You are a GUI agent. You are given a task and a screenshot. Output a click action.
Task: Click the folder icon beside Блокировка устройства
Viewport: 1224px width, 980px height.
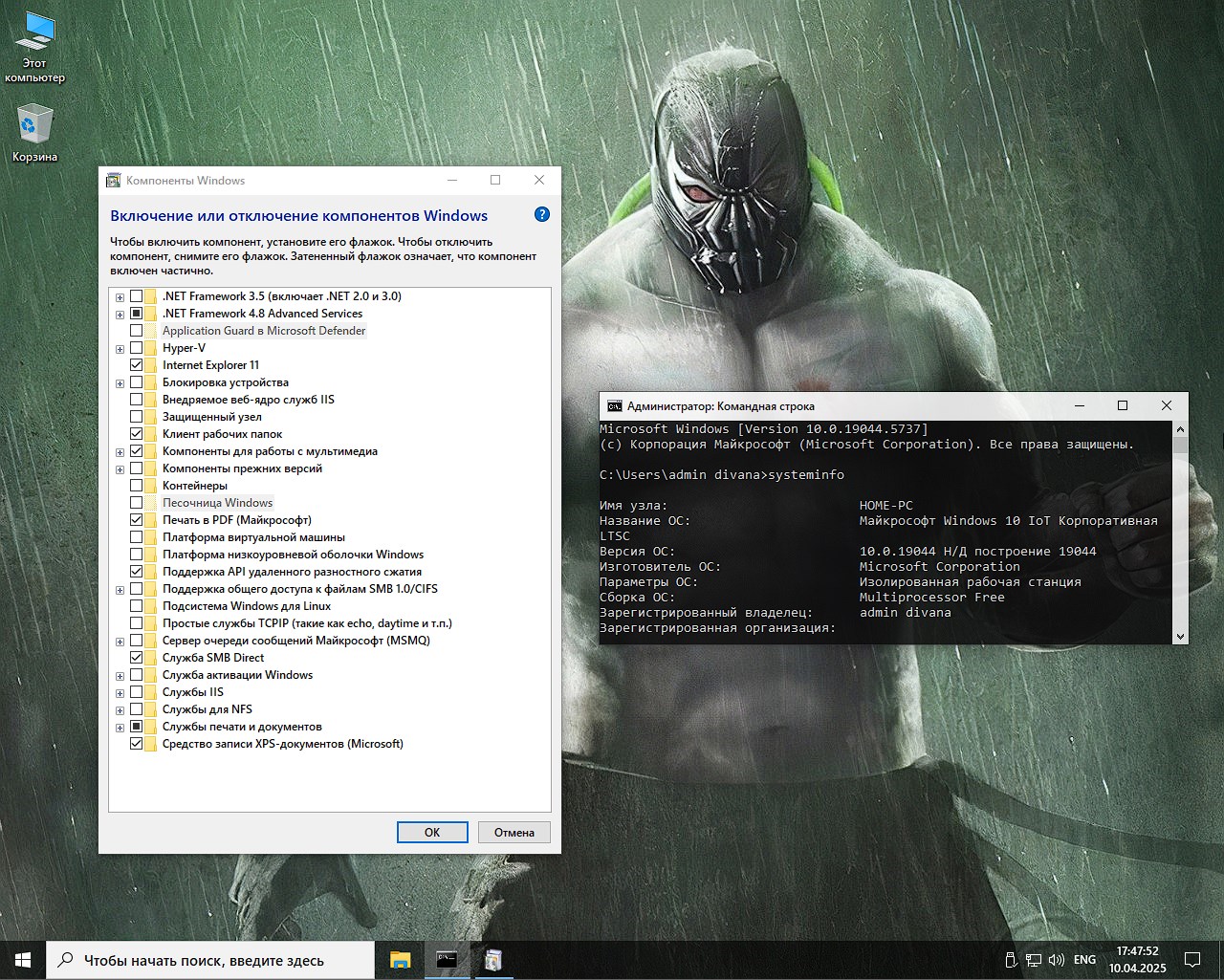[151, 382]
